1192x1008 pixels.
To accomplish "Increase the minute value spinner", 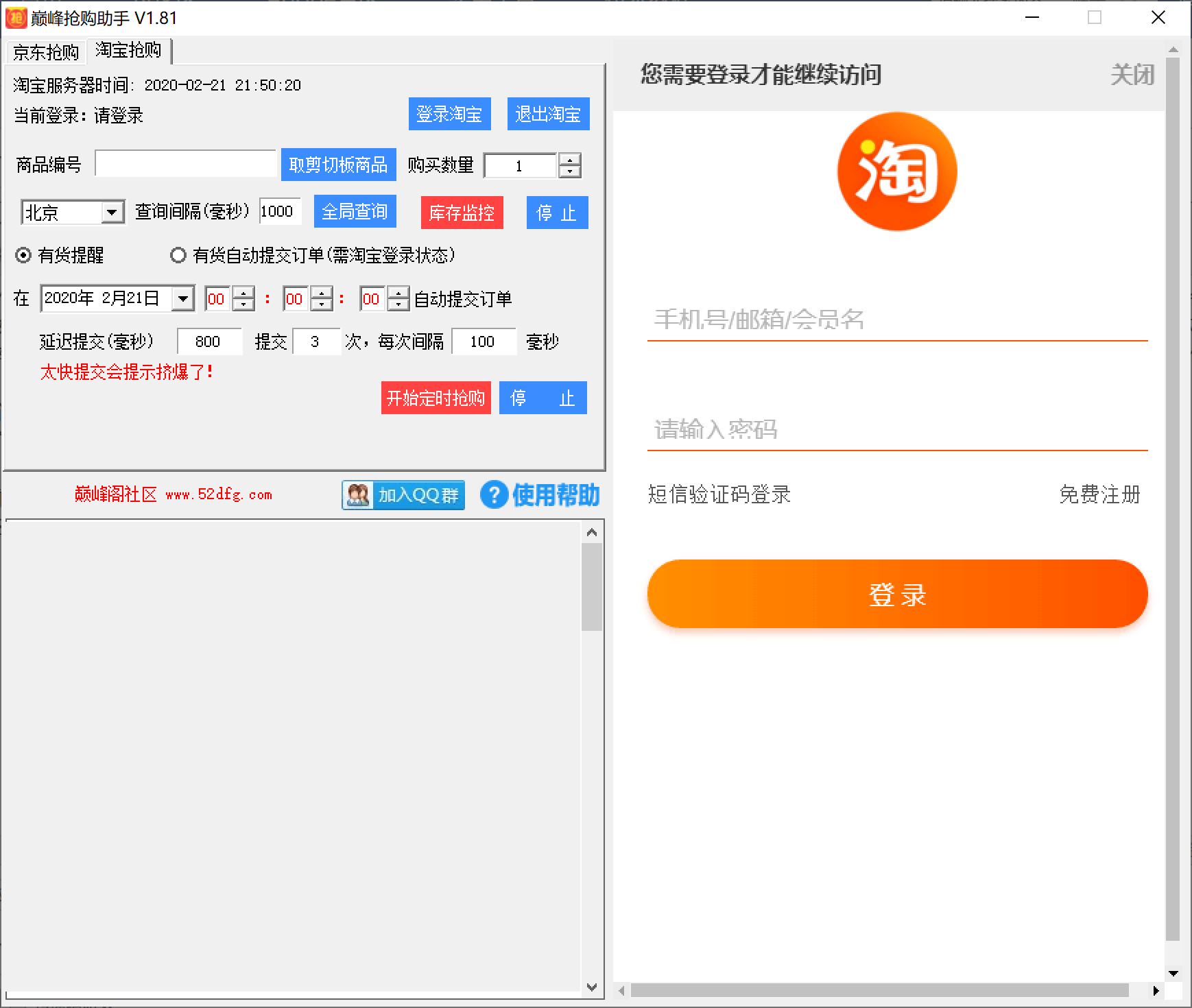I will (x=322, y=293).
